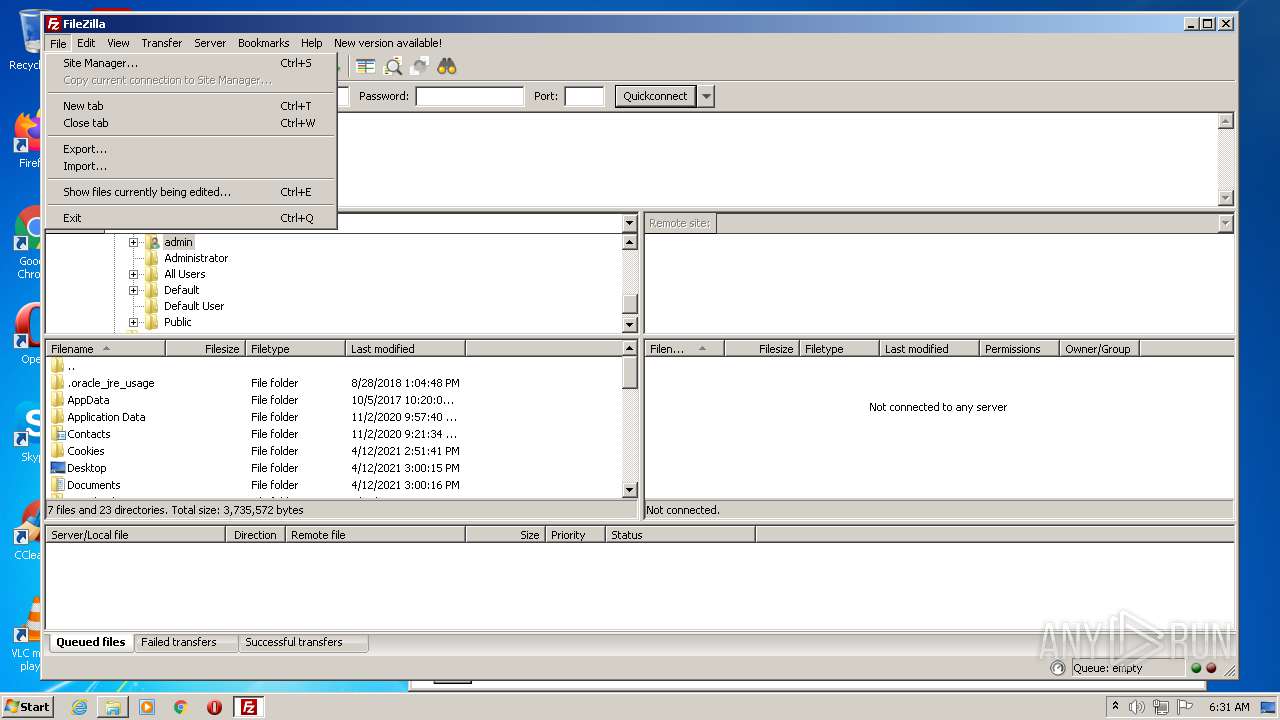Click the Windows Start button
1280x720 pixels.
[28, 707]
